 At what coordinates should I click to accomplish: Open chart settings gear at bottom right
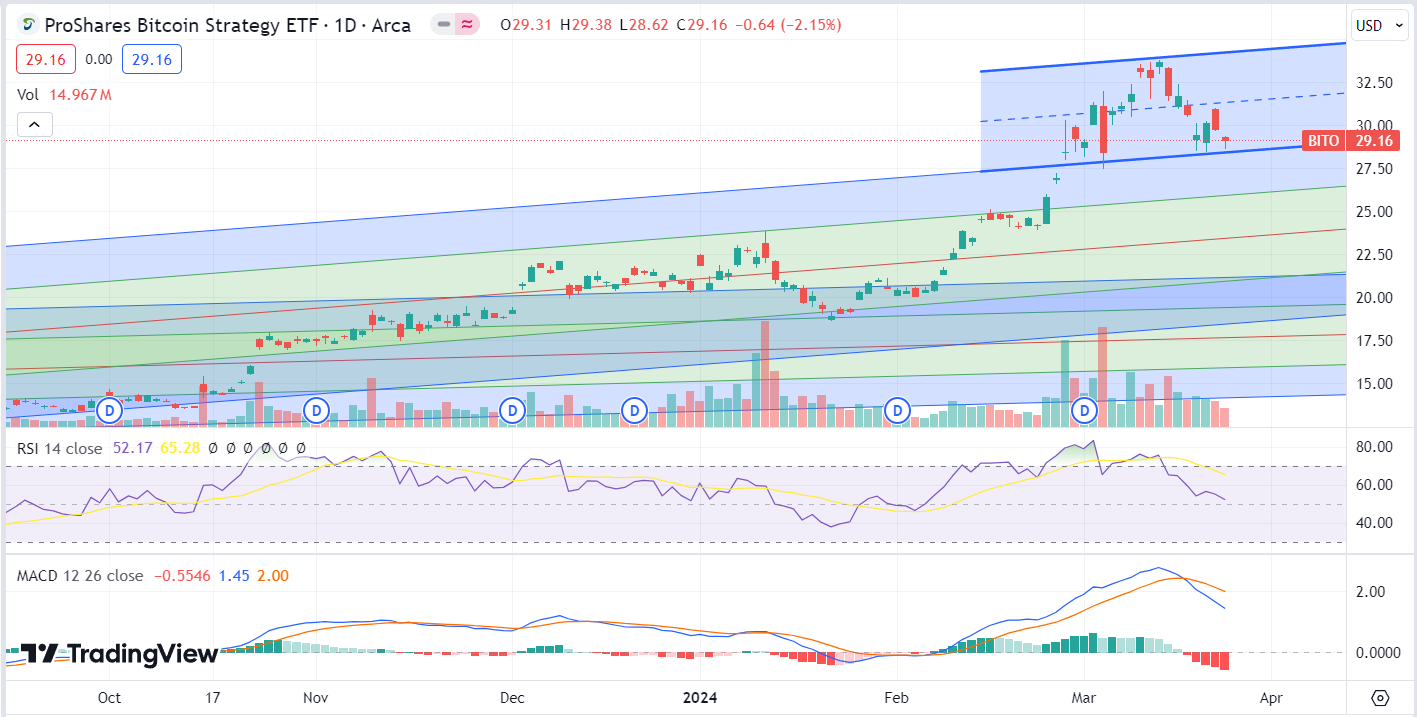(1381, 697)
